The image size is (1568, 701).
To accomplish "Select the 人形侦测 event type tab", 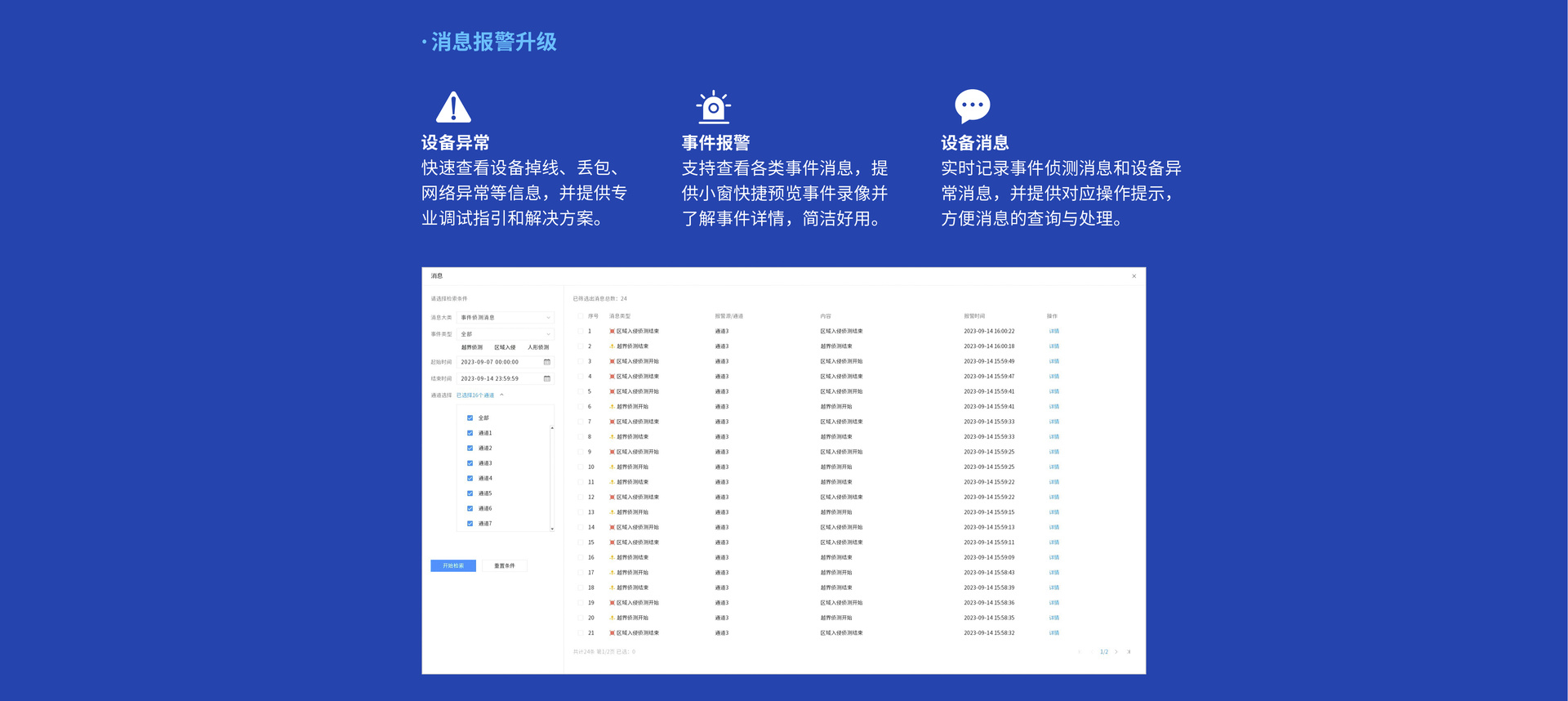I will [x=538, y=347].
